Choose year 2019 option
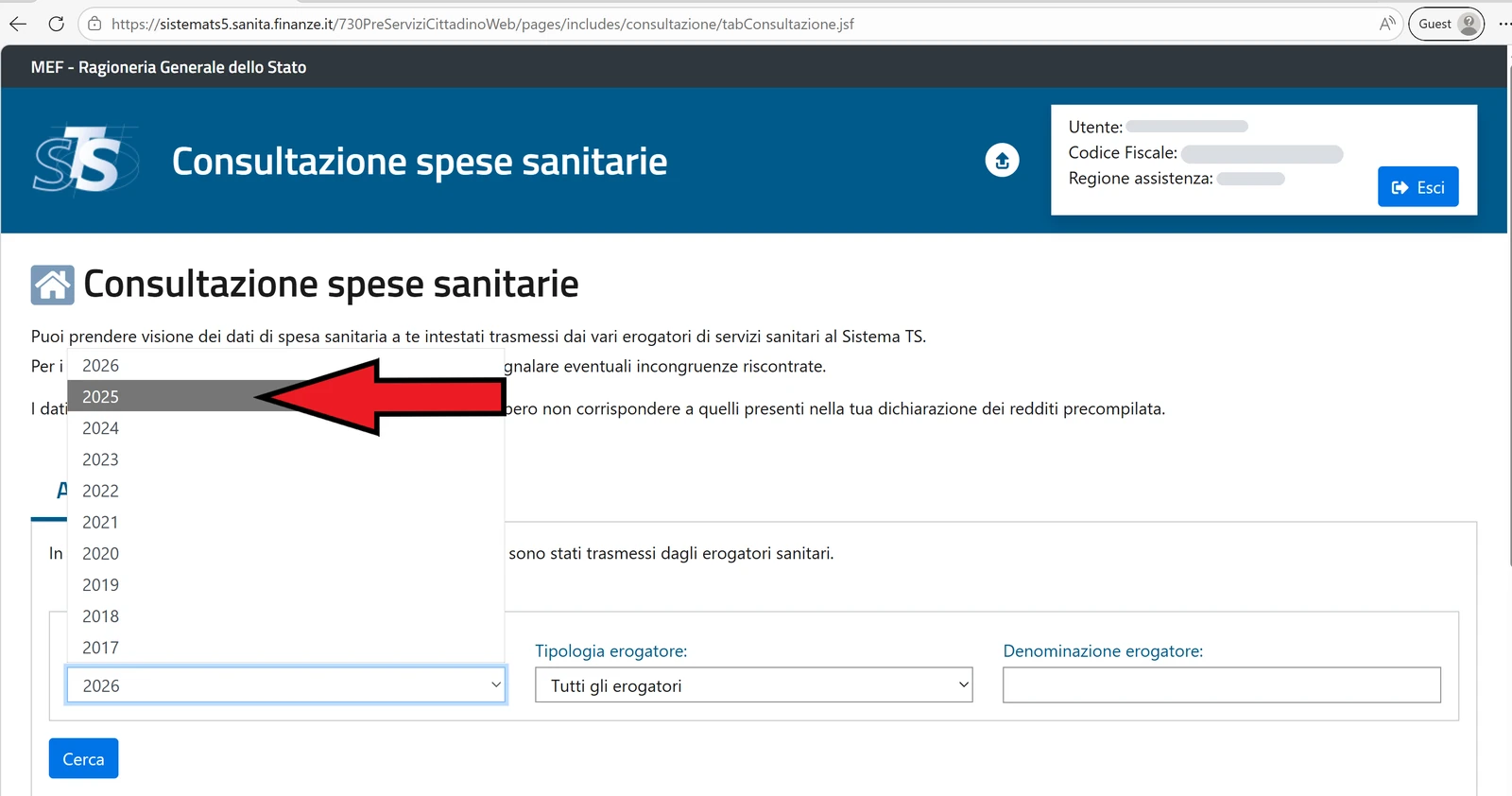Screen dimensions: 1512x796 click(x=285, y=584)
